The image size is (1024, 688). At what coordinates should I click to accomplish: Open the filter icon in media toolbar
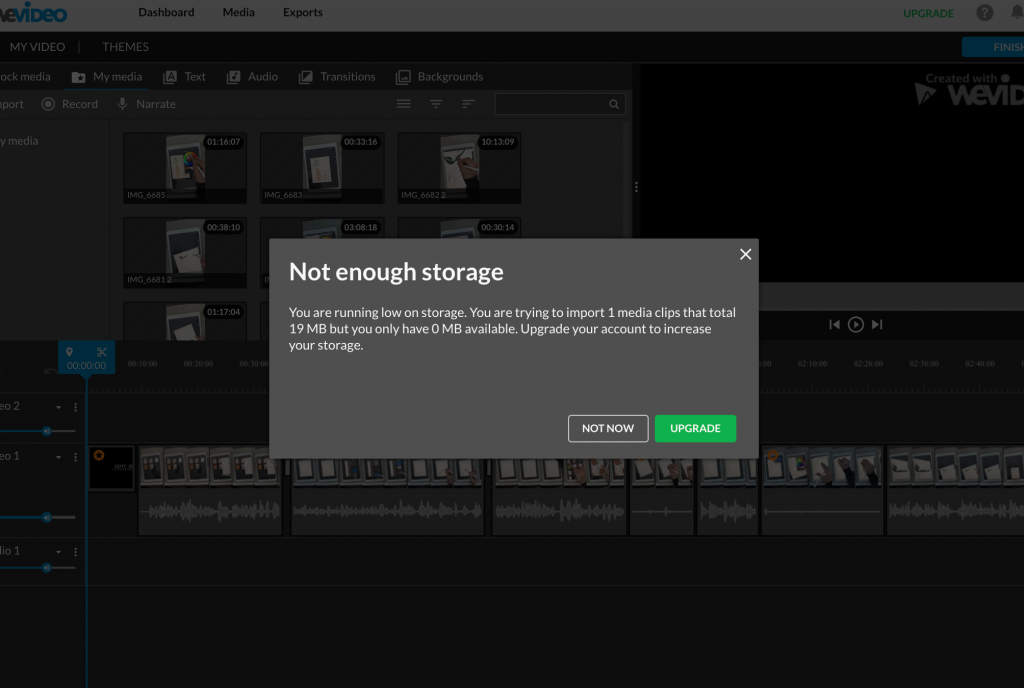pyautogui.click(x=436, y=104)
